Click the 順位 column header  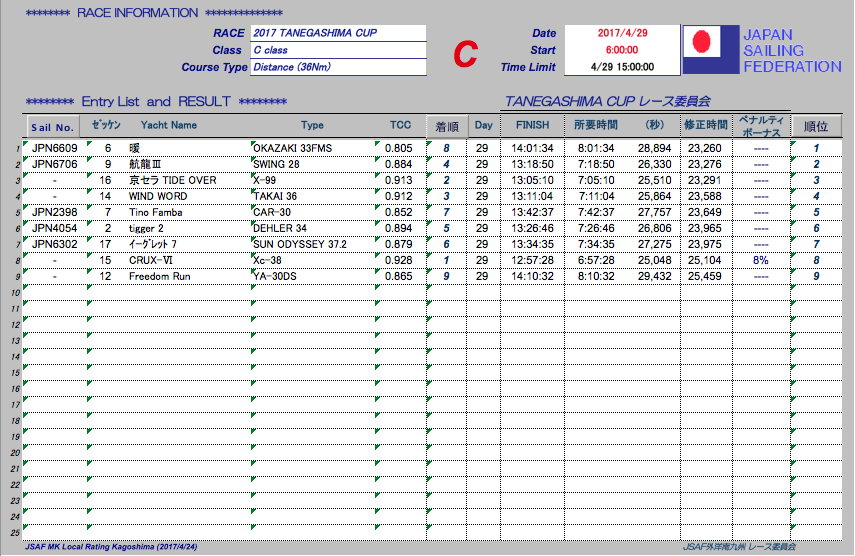pyautogui.click(x=816, y=126)
